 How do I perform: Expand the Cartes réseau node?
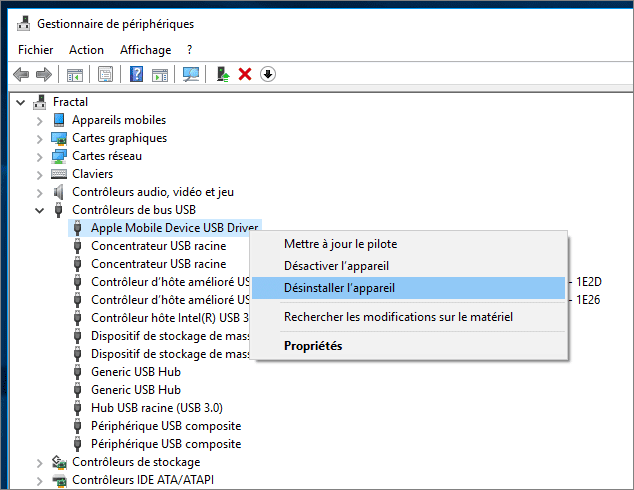tap(40, 156)
